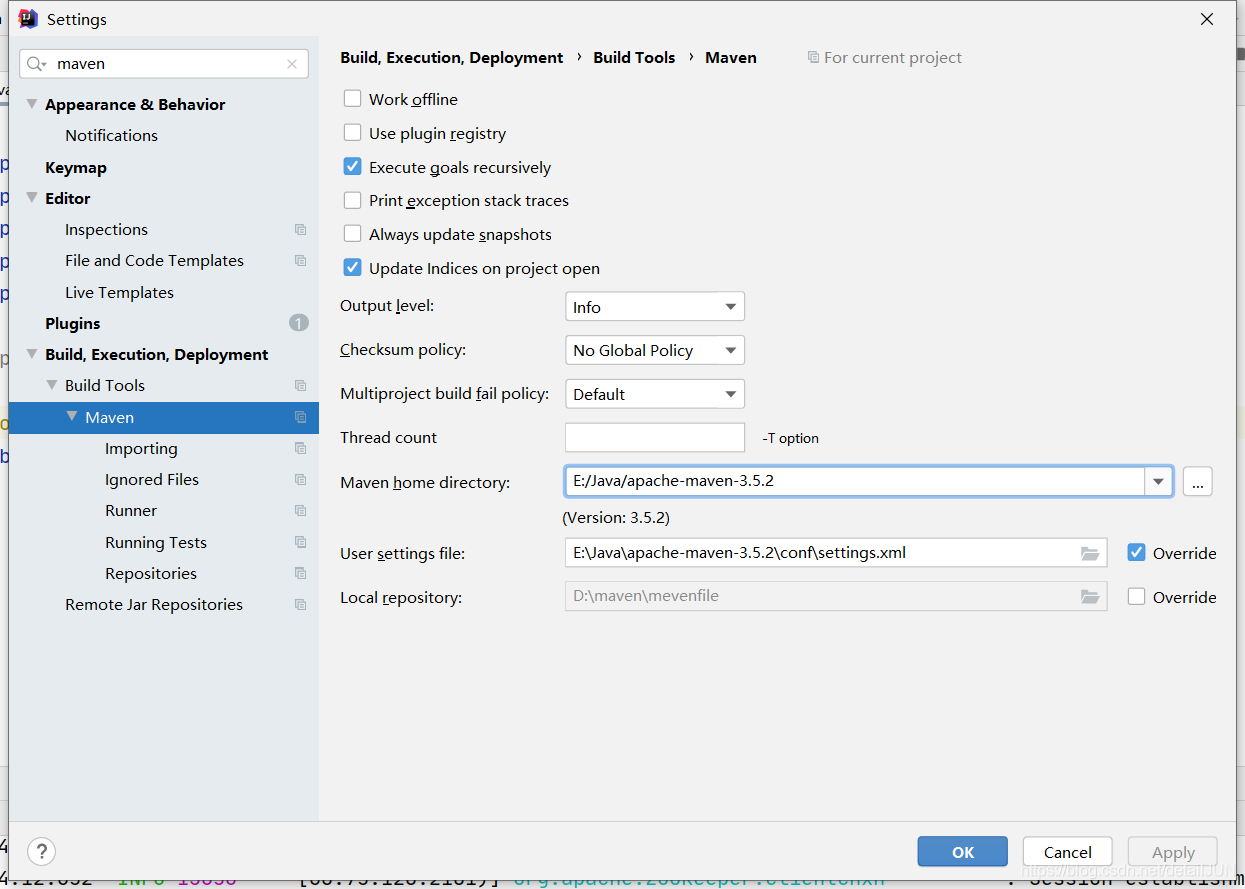This screenshot has width=1245, height=889.
Task: Click the project-level icon next to Ignored Files
Action: (300, 480)
